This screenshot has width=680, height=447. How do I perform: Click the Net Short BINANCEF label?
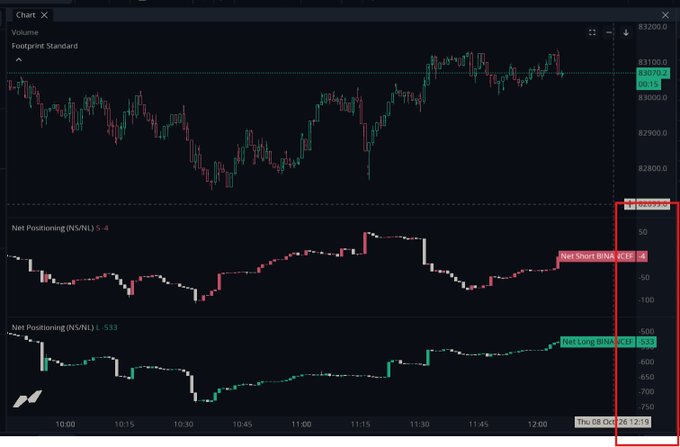597,256
